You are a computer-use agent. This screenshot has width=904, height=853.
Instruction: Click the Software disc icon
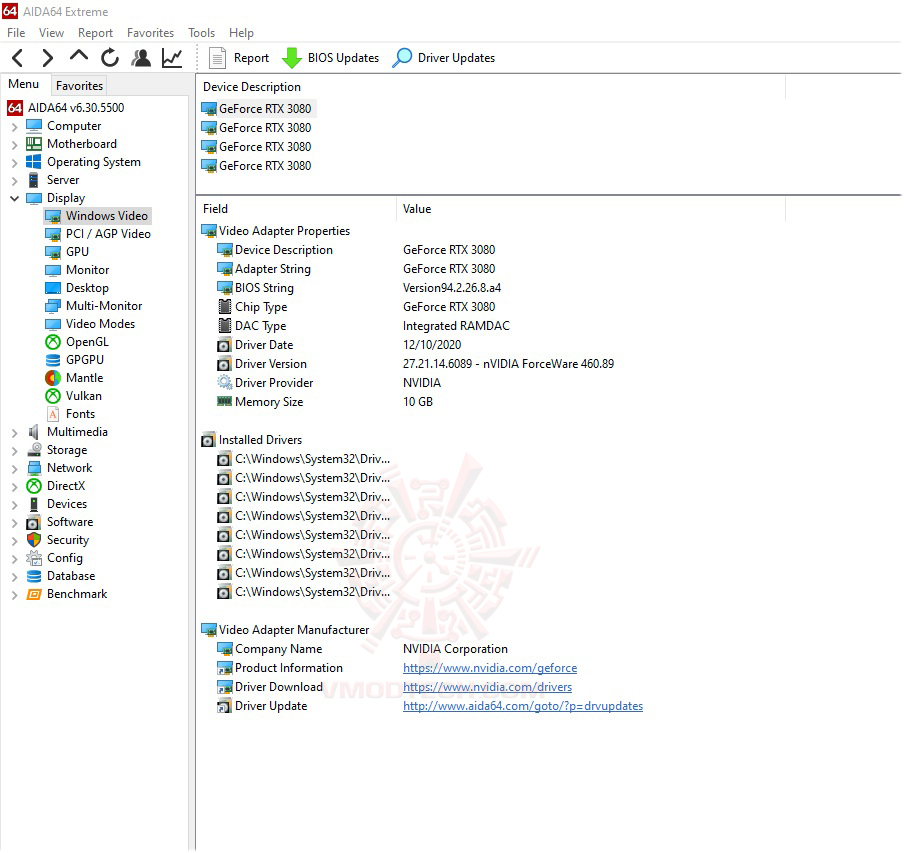click(x=34, y=522)
